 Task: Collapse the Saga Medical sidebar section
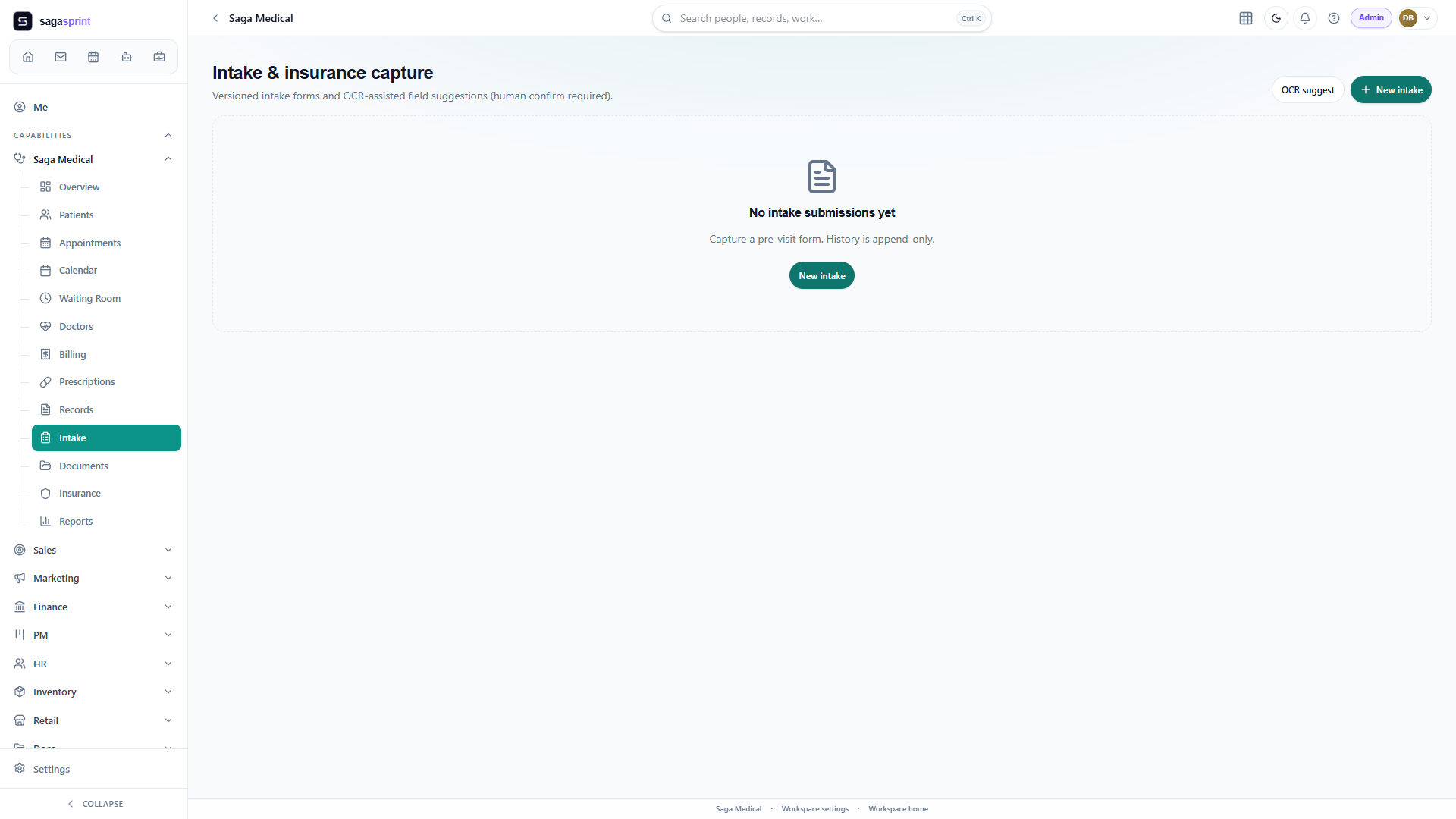click(x=168, y=159)
